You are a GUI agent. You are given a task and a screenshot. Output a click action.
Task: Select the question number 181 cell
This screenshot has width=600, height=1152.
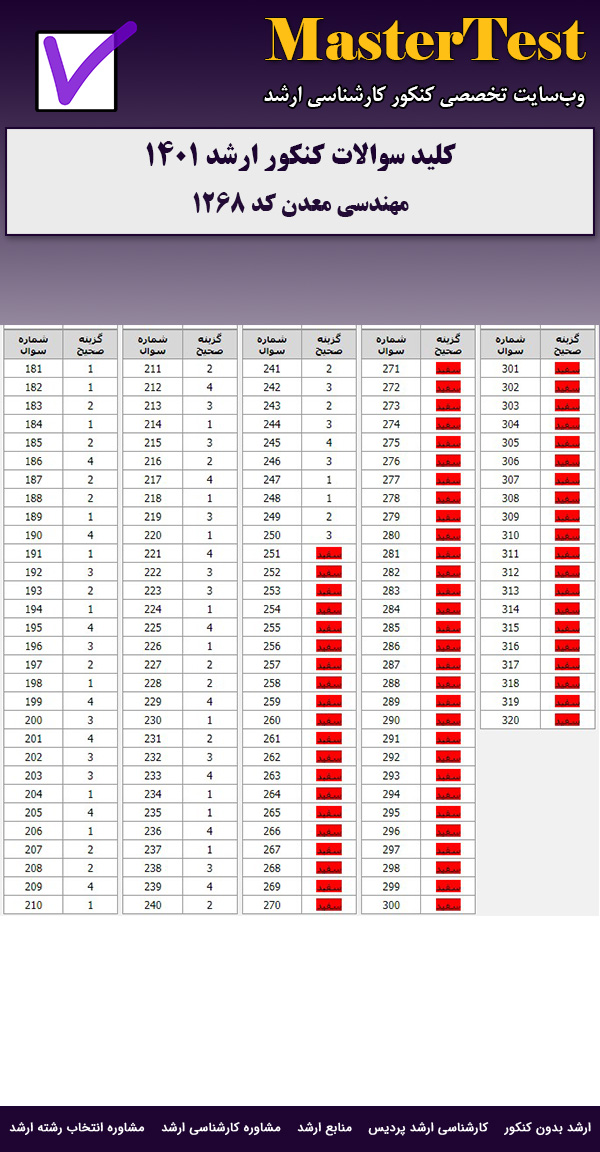click(x=33, y=369)
